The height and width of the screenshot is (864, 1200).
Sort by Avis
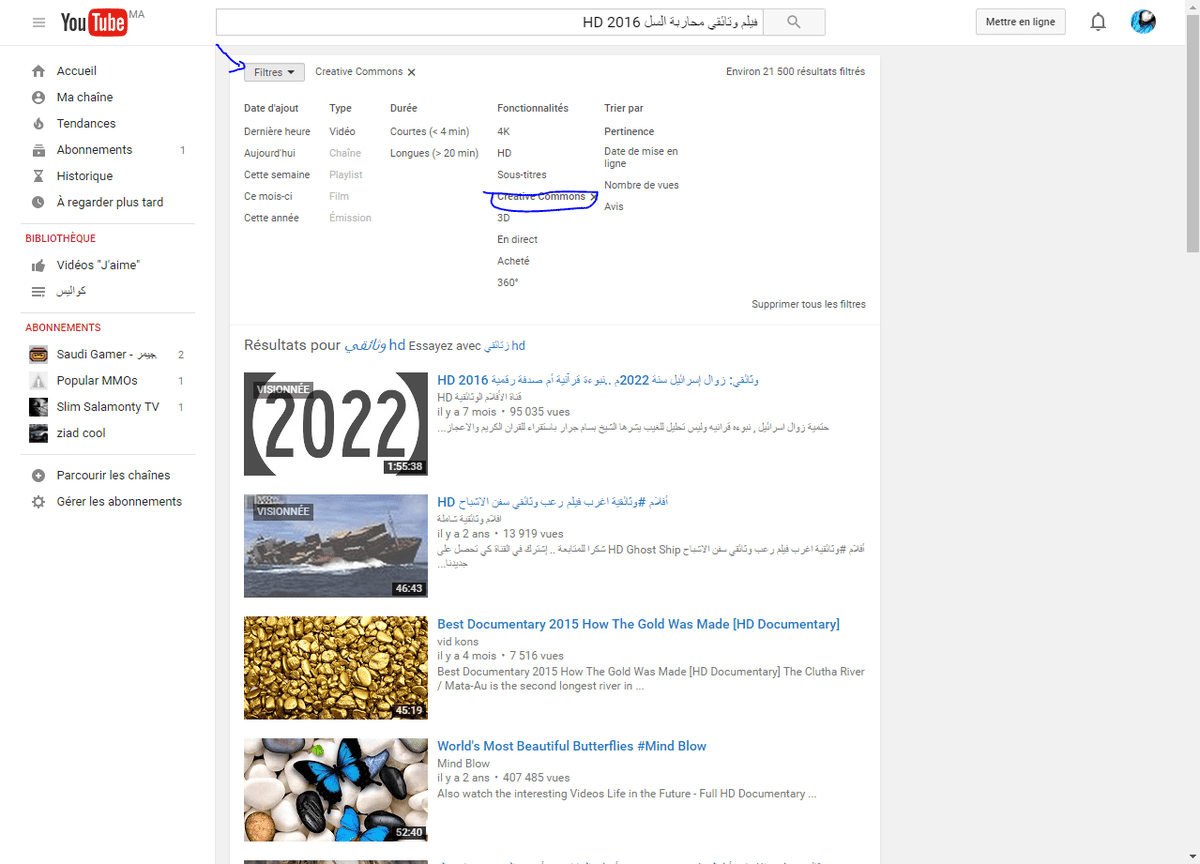pos(613,207)
